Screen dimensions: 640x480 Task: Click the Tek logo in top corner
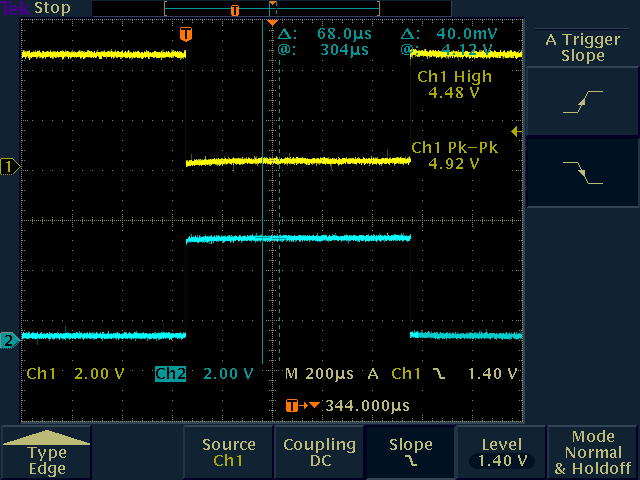(x=16, y=8)
